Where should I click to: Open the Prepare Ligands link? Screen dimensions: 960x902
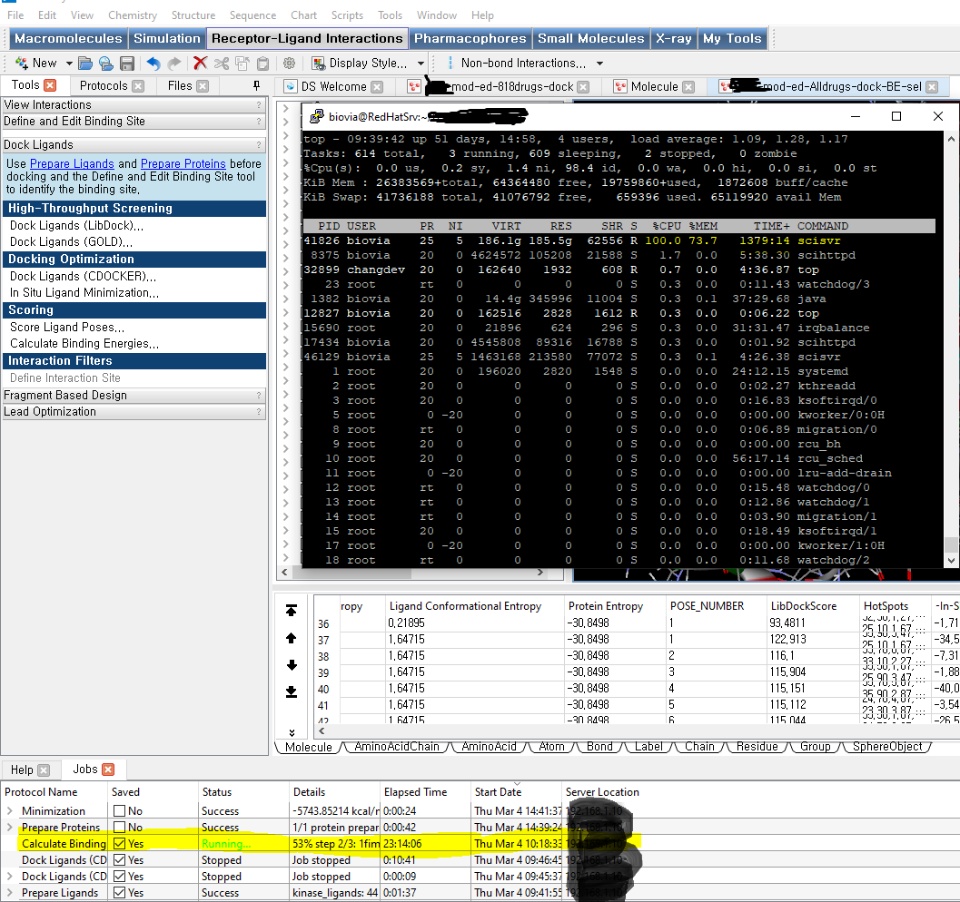[72, 163]
